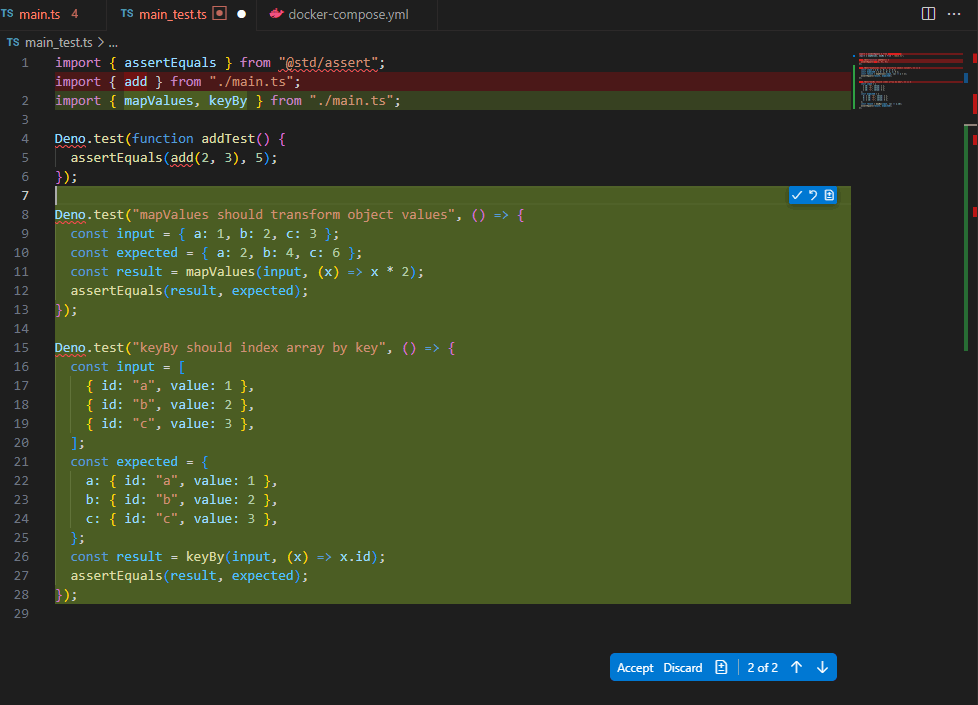Click "Deno" on line 4

(x=70, y=139)
